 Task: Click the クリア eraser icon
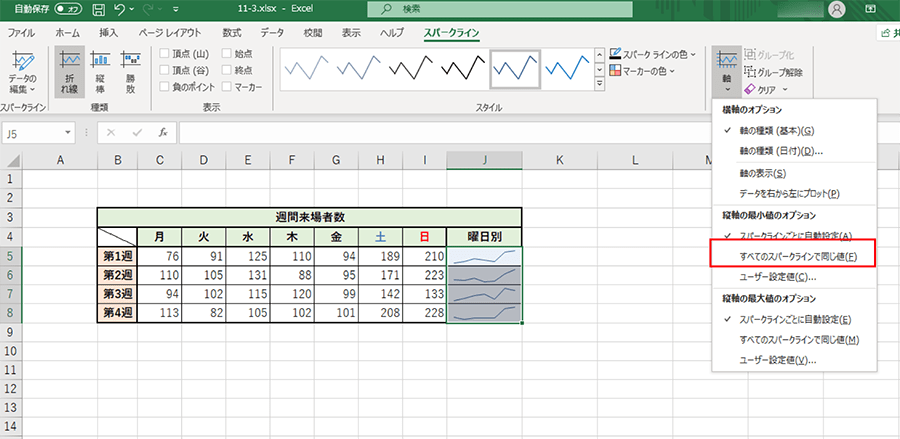(x=749, y=89)
